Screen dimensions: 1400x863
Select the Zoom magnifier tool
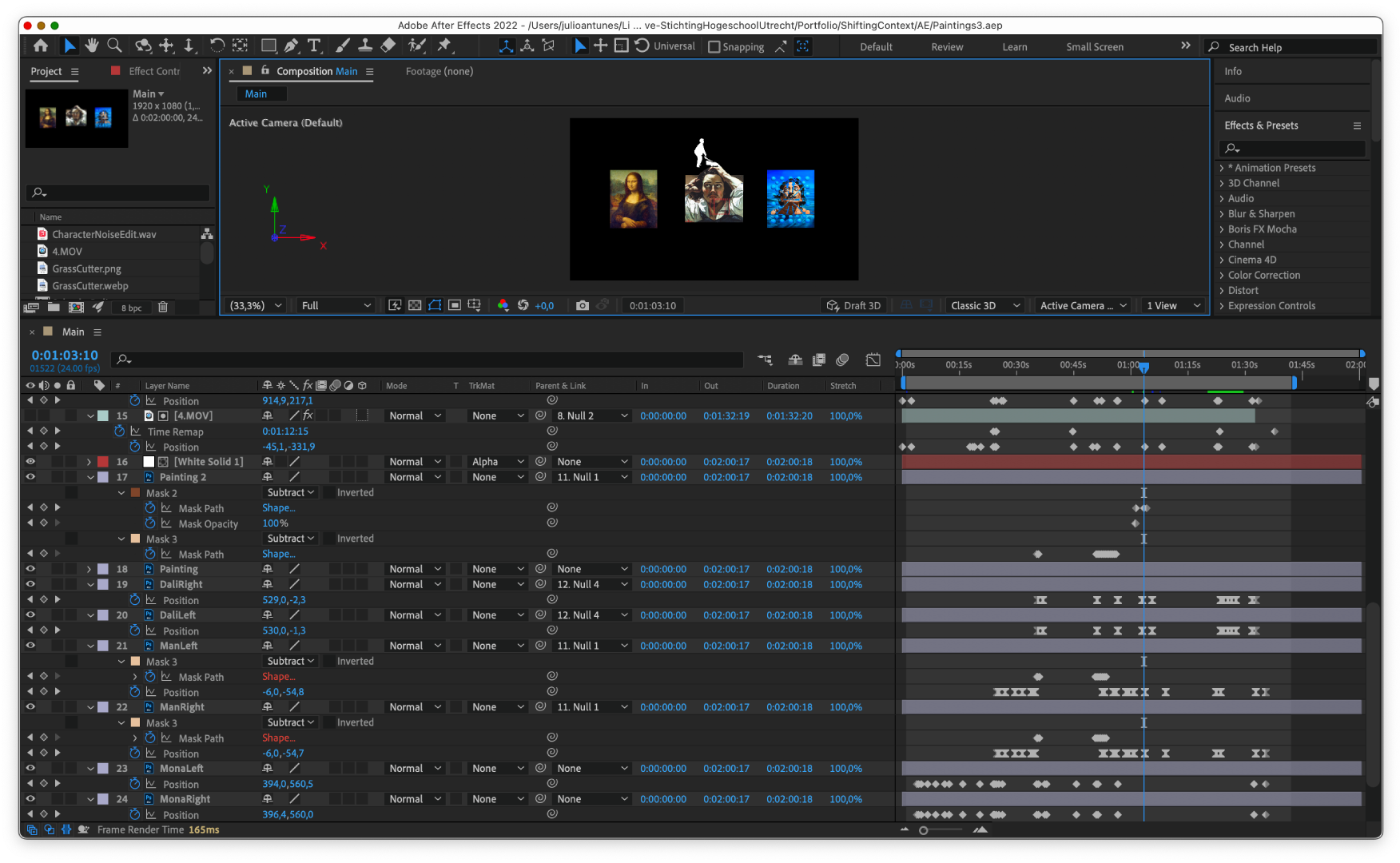click(114, 46)
